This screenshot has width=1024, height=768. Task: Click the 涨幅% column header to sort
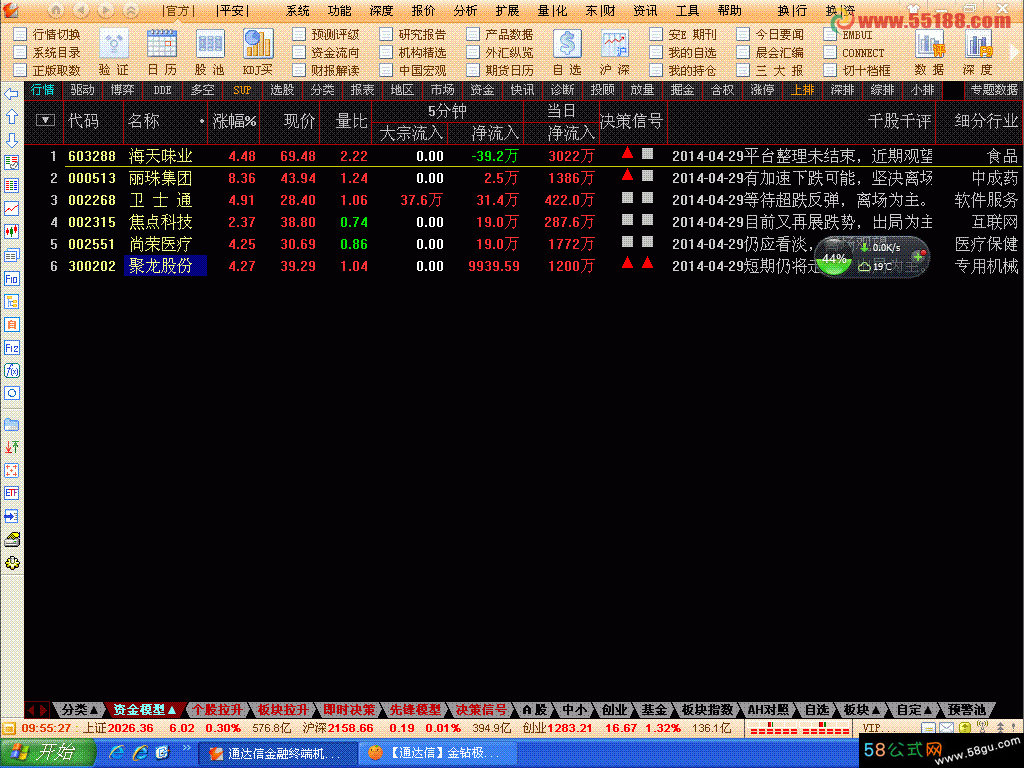(x=234, y=121)
